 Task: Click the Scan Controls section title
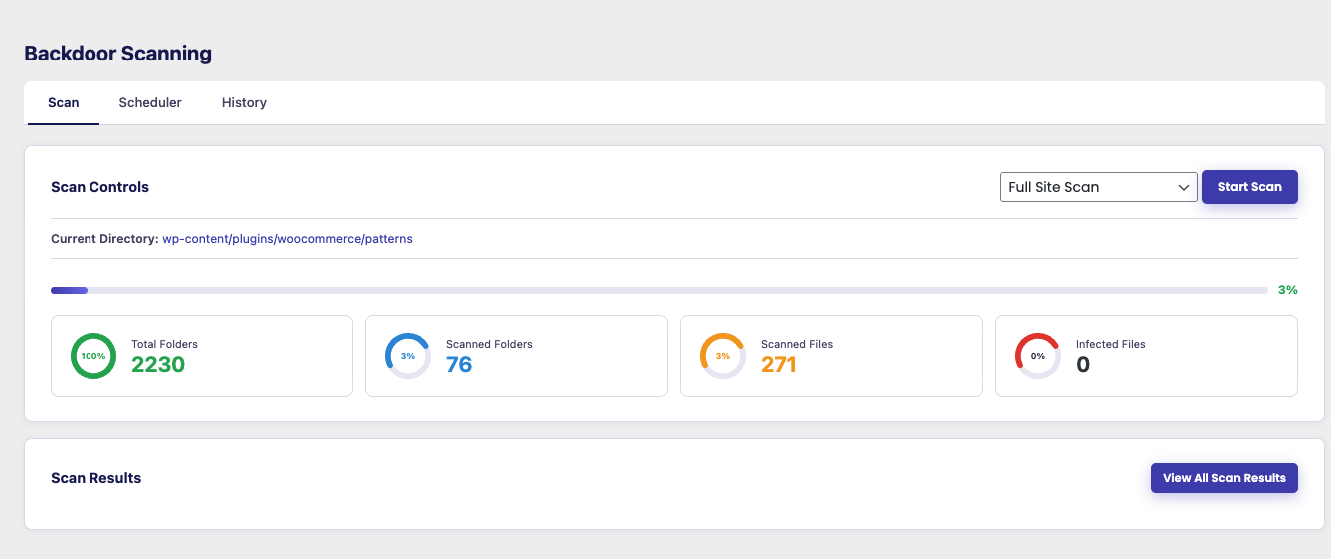(100, 187)
